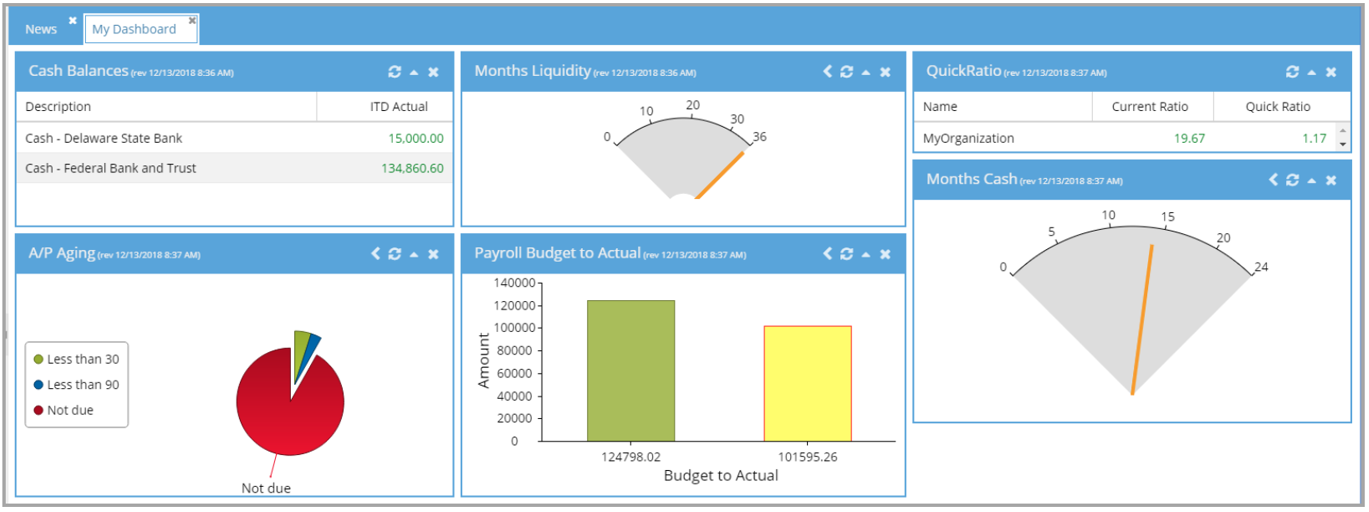Close the Cash Balances widget
This screenshot has height=512, width=1369.
click(x=433, y=72)
